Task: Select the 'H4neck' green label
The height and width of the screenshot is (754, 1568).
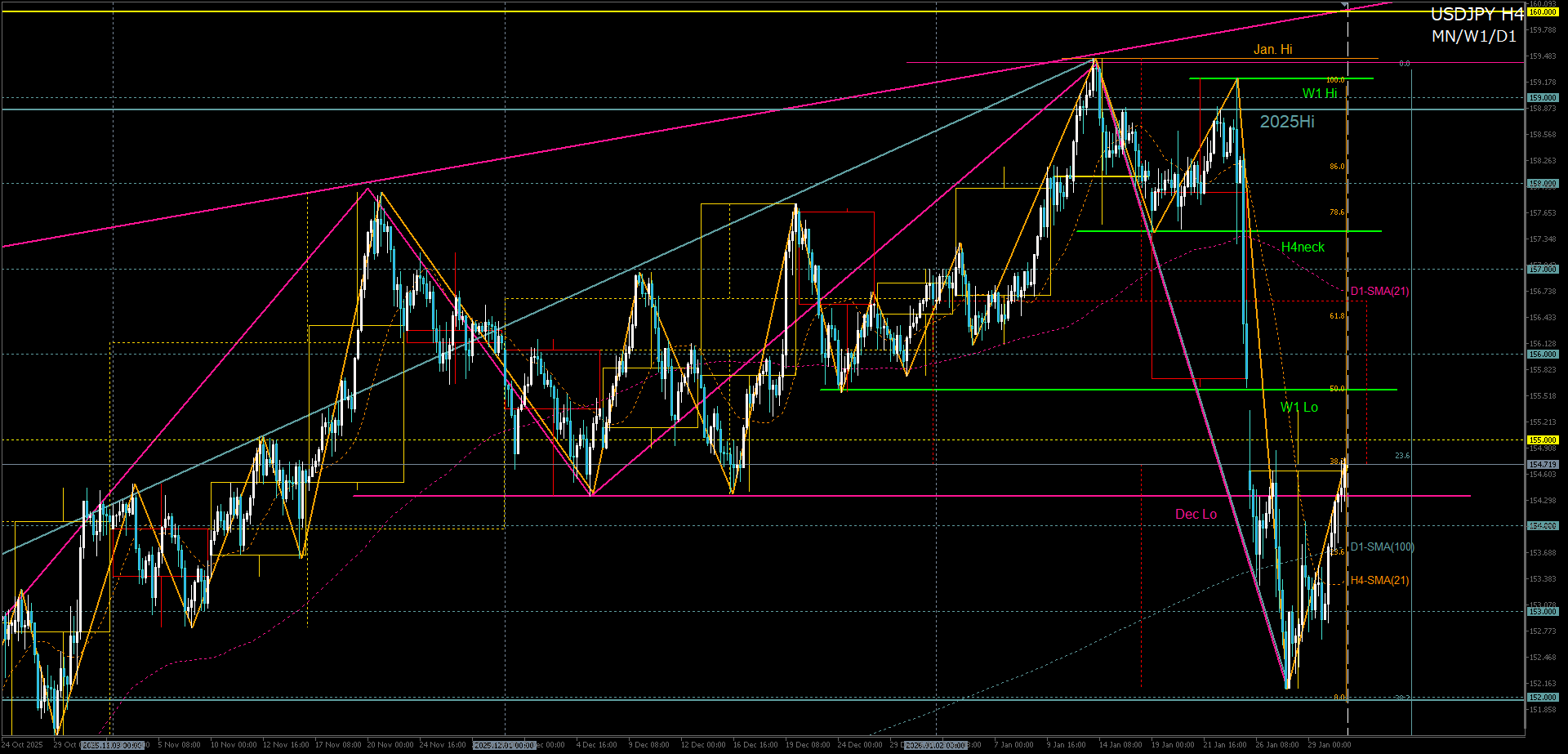Action: coord(1303,247)
